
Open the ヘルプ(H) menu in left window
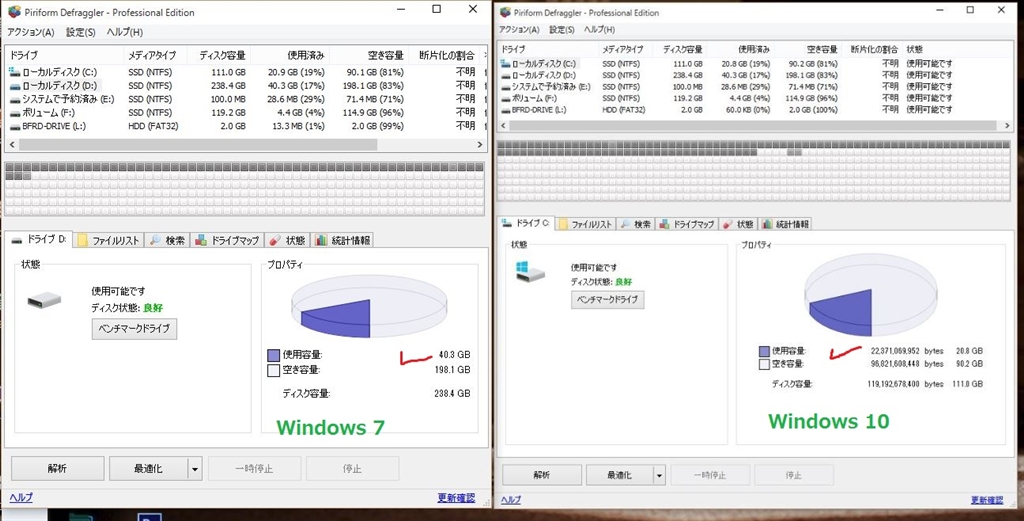(124, 32)
